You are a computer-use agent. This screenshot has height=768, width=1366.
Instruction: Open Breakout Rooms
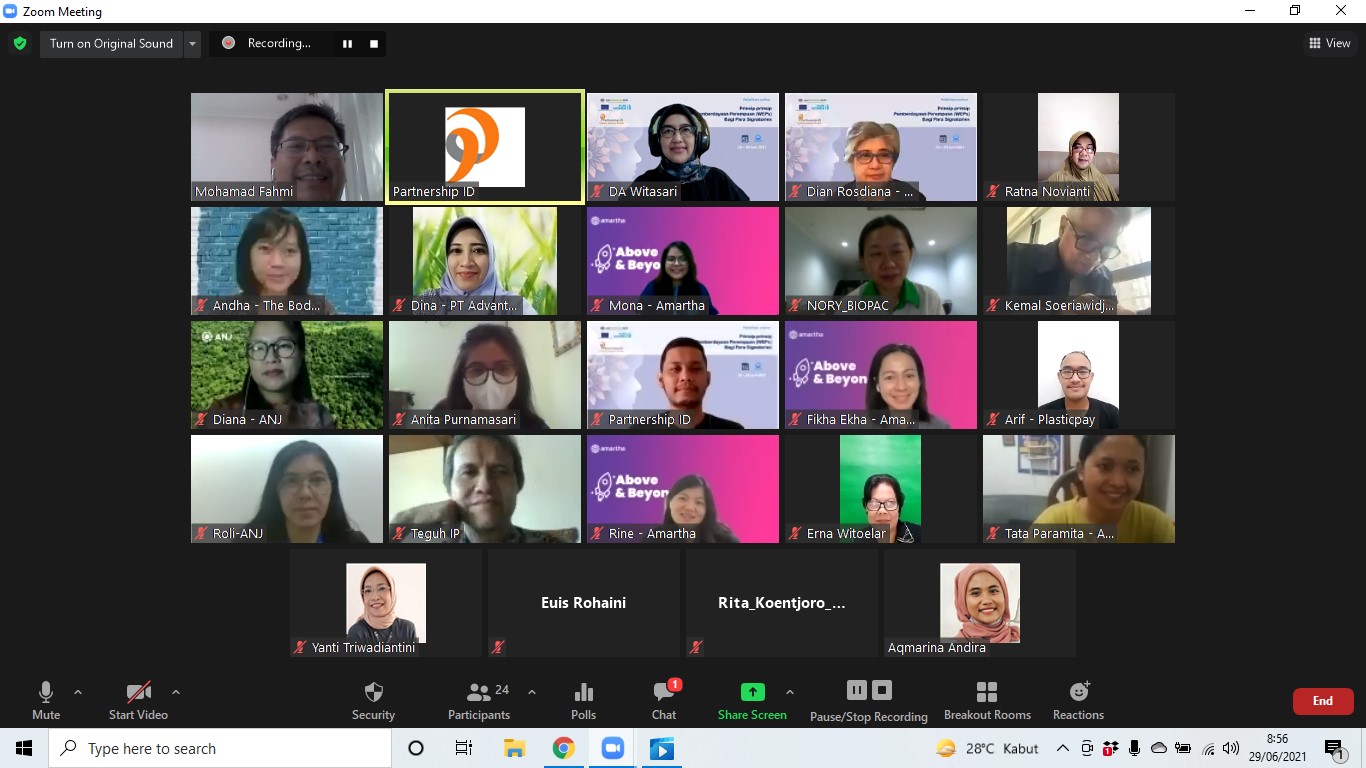[987, 700]
